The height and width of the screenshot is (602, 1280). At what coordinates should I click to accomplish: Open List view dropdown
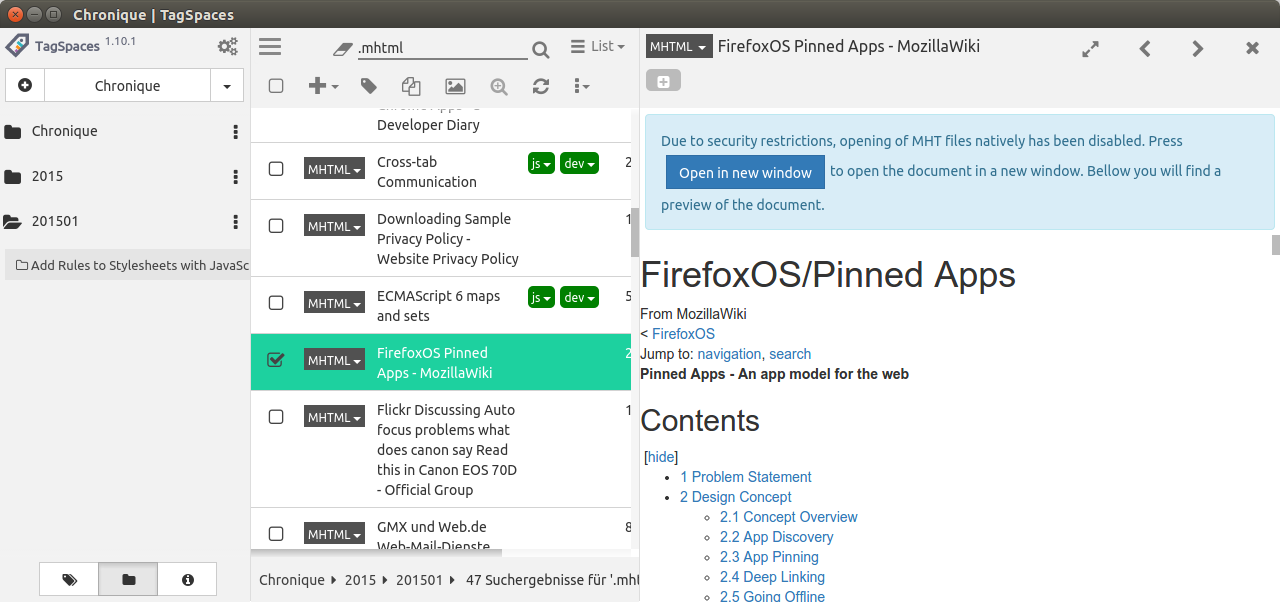click(598, 46)
